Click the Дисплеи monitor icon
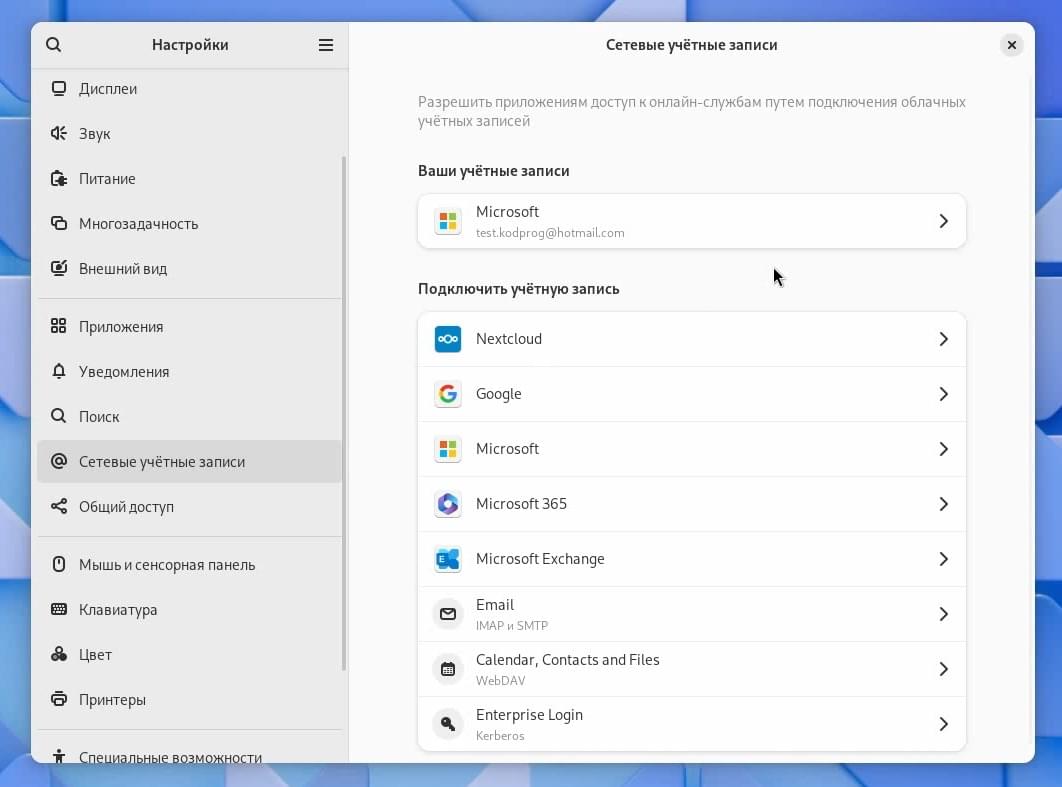The height and width of the screenshot is (787, 1062). point(59,89)
